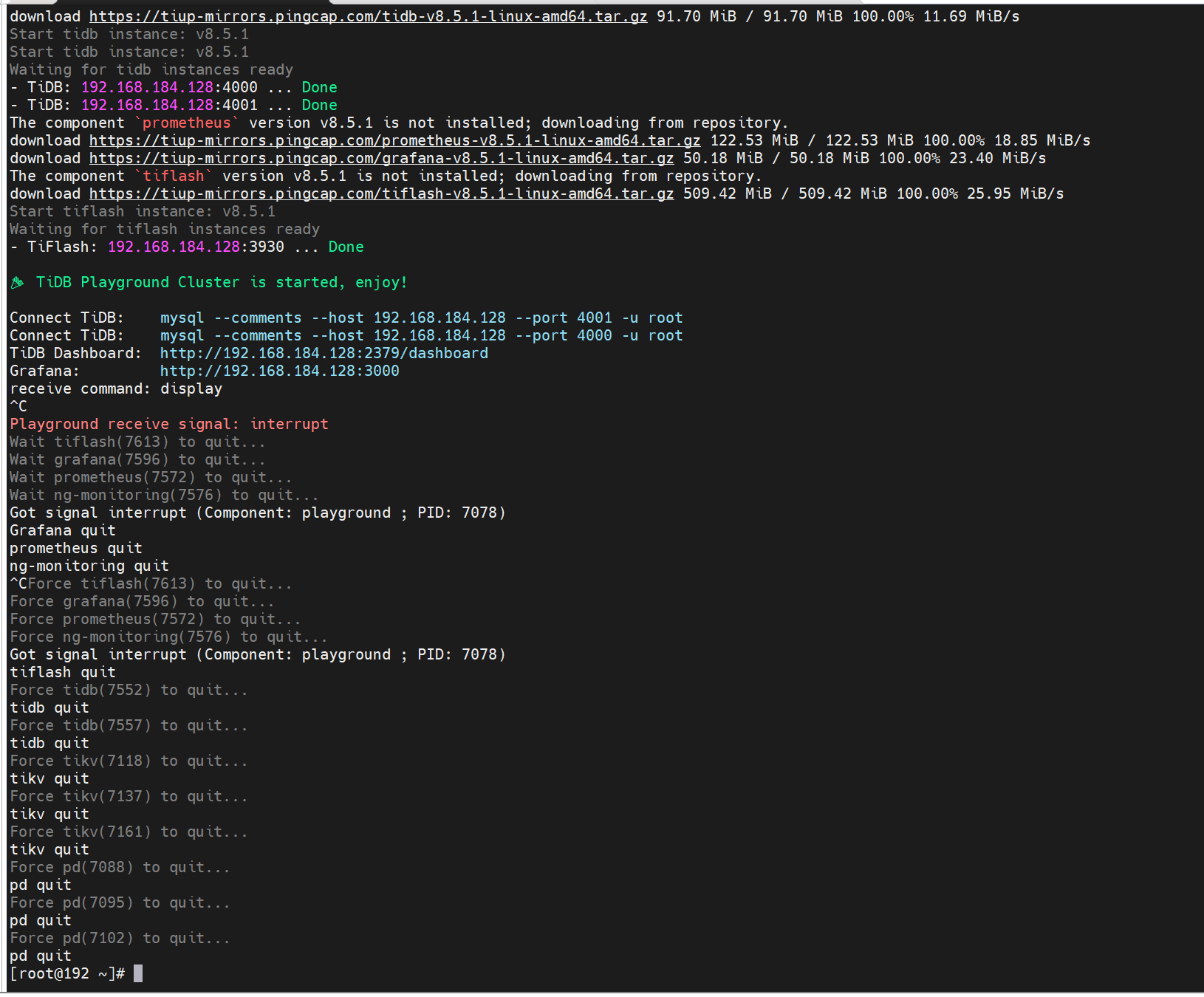Click 'ng-monitoring quit' line
Image resolution: width=1204 pixels, height=997 pixels.
(89, 566)
